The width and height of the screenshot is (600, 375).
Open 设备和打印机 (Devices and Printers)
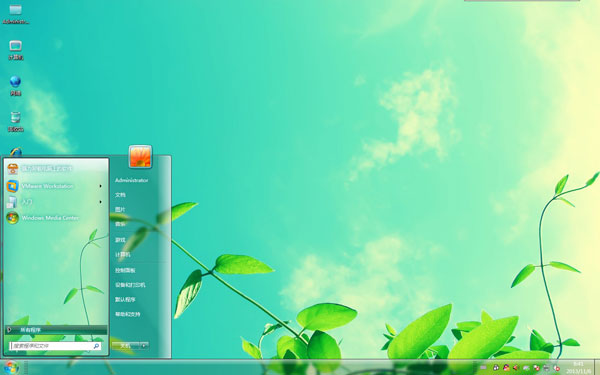tap(130, 285)
